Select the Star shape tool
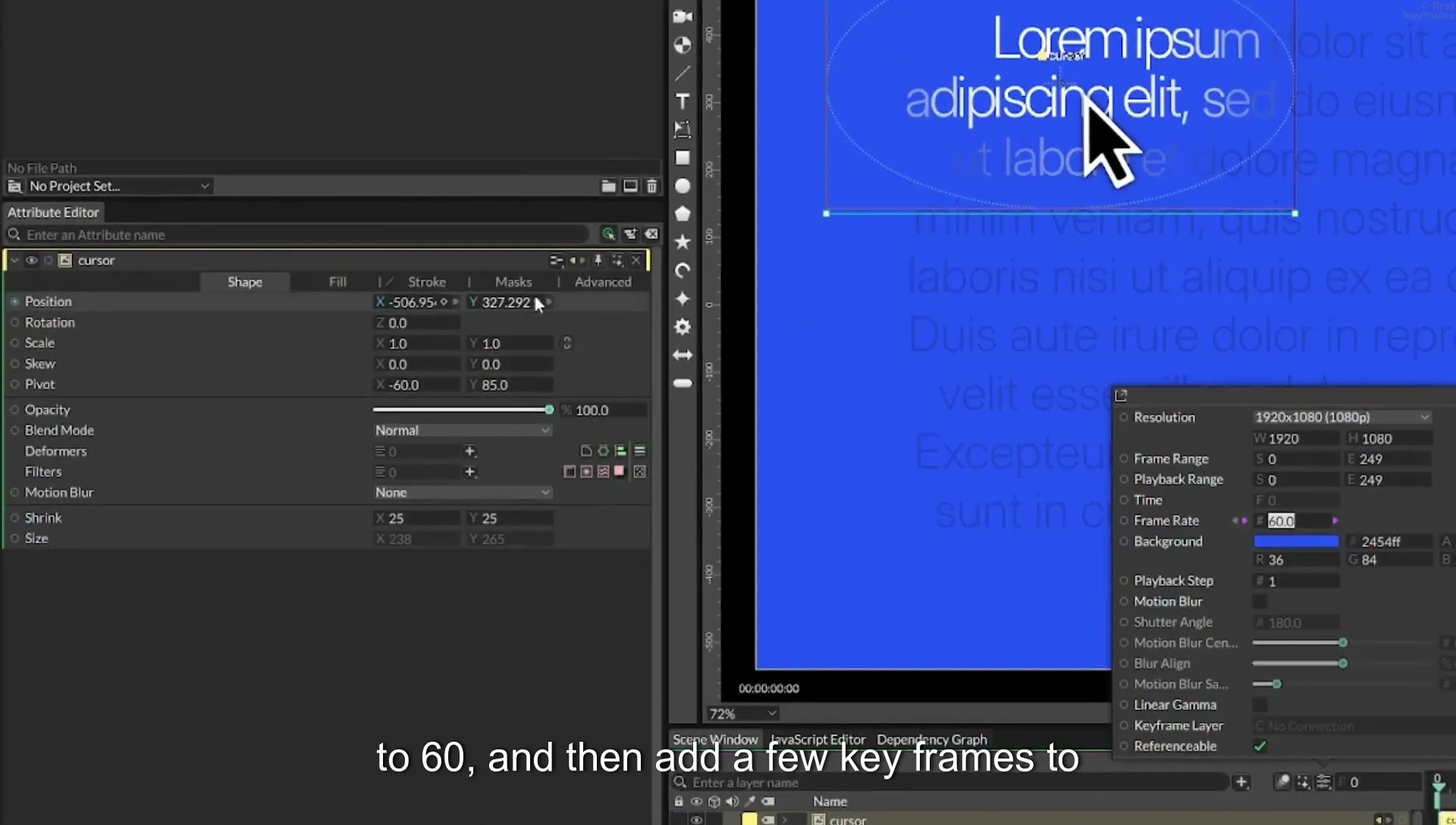1456x825 pixels. pos(682,242)
